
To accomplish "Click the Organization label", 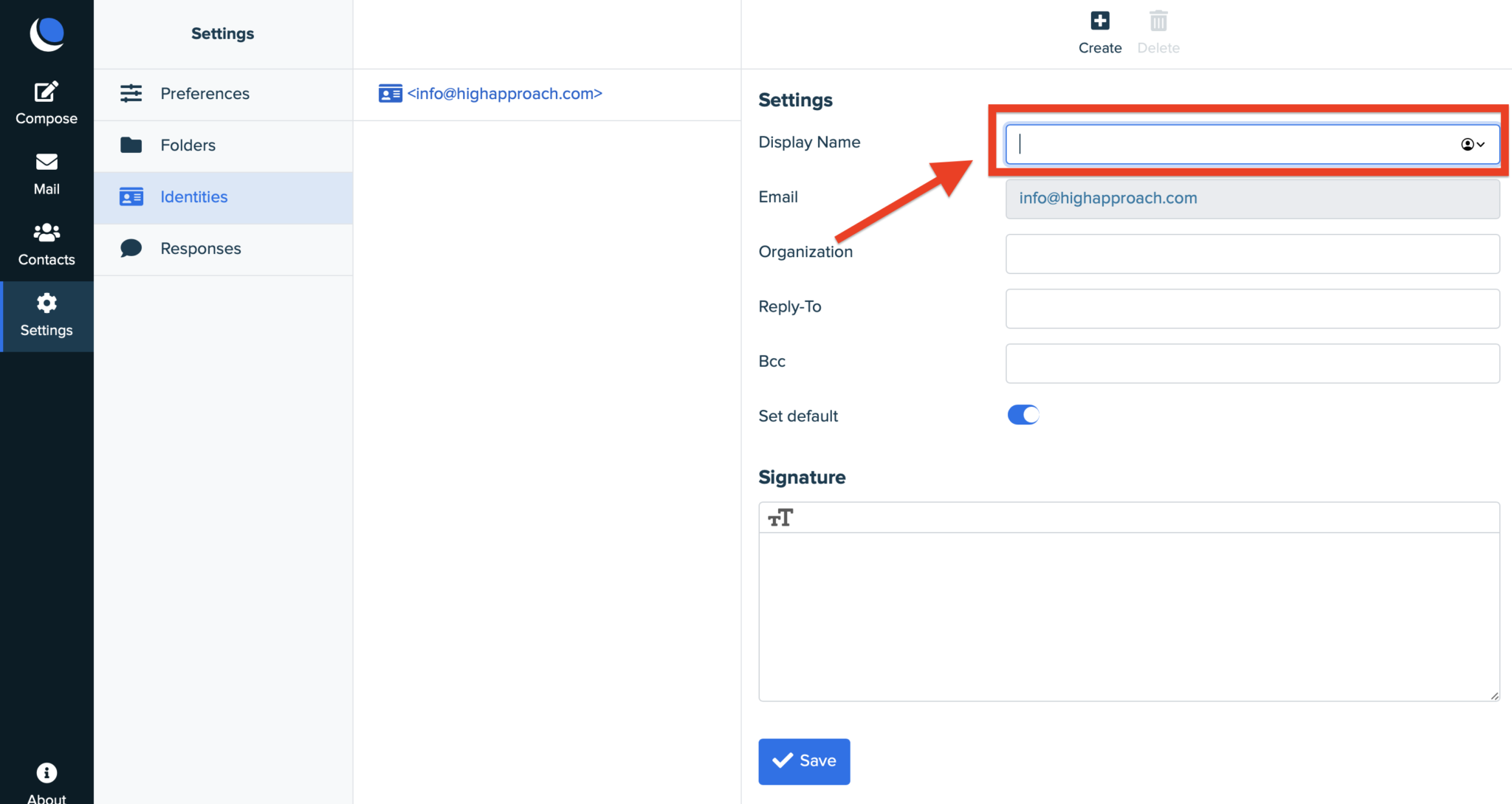I will 805,252.
